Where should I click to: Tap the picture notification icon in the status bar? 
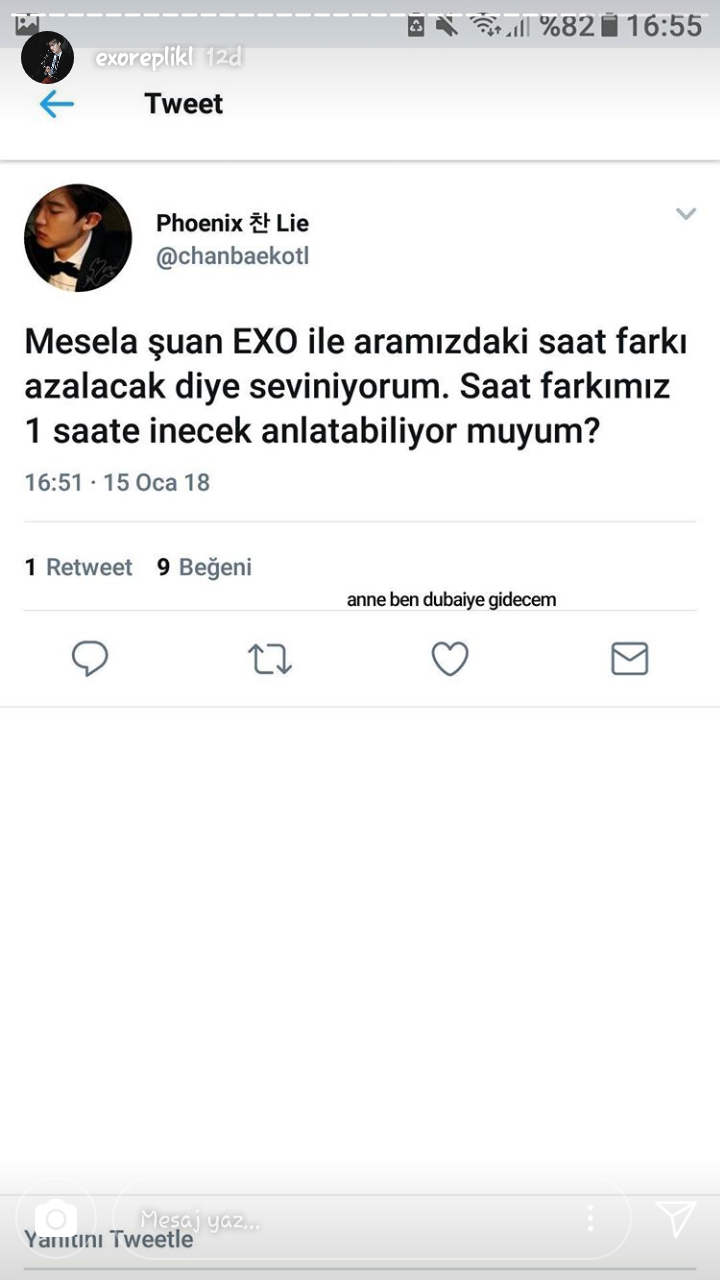[x=27, y=24]
